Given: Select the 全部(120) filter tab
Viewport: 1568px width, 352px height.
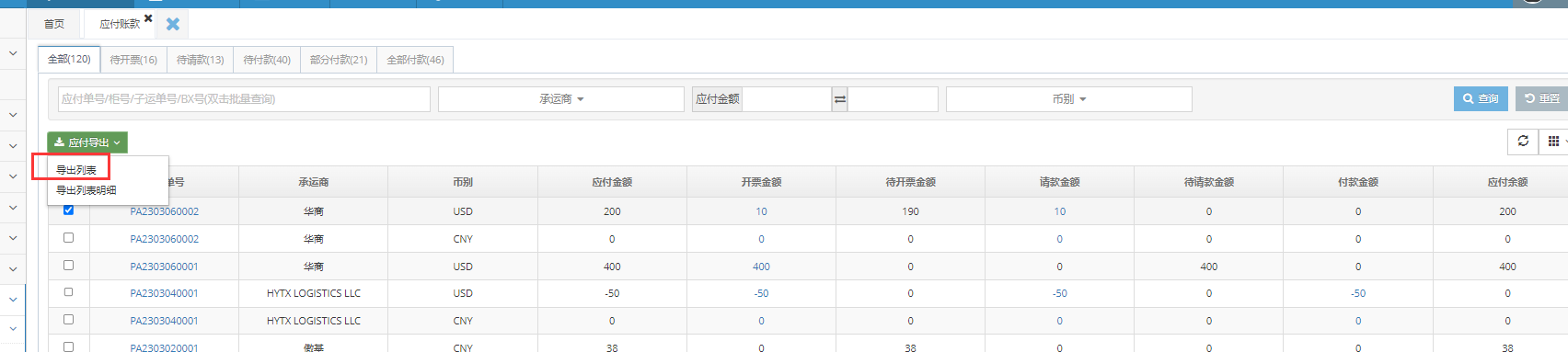Looking at the screenshot, I should tap(69, 59).
